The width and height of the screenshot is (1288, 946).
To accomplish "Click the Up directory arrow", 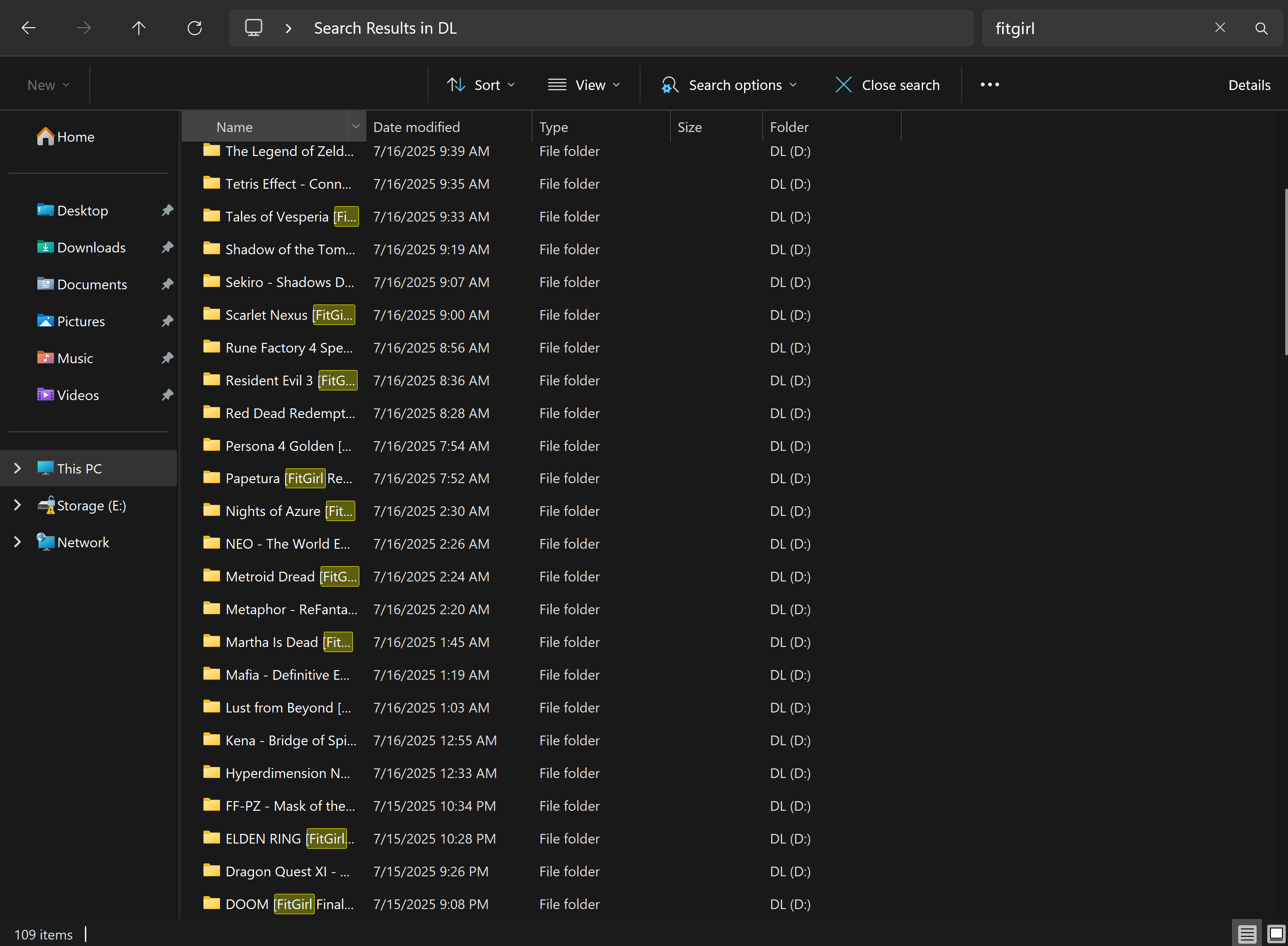I will pyautogui.click(x=138, y=28).
